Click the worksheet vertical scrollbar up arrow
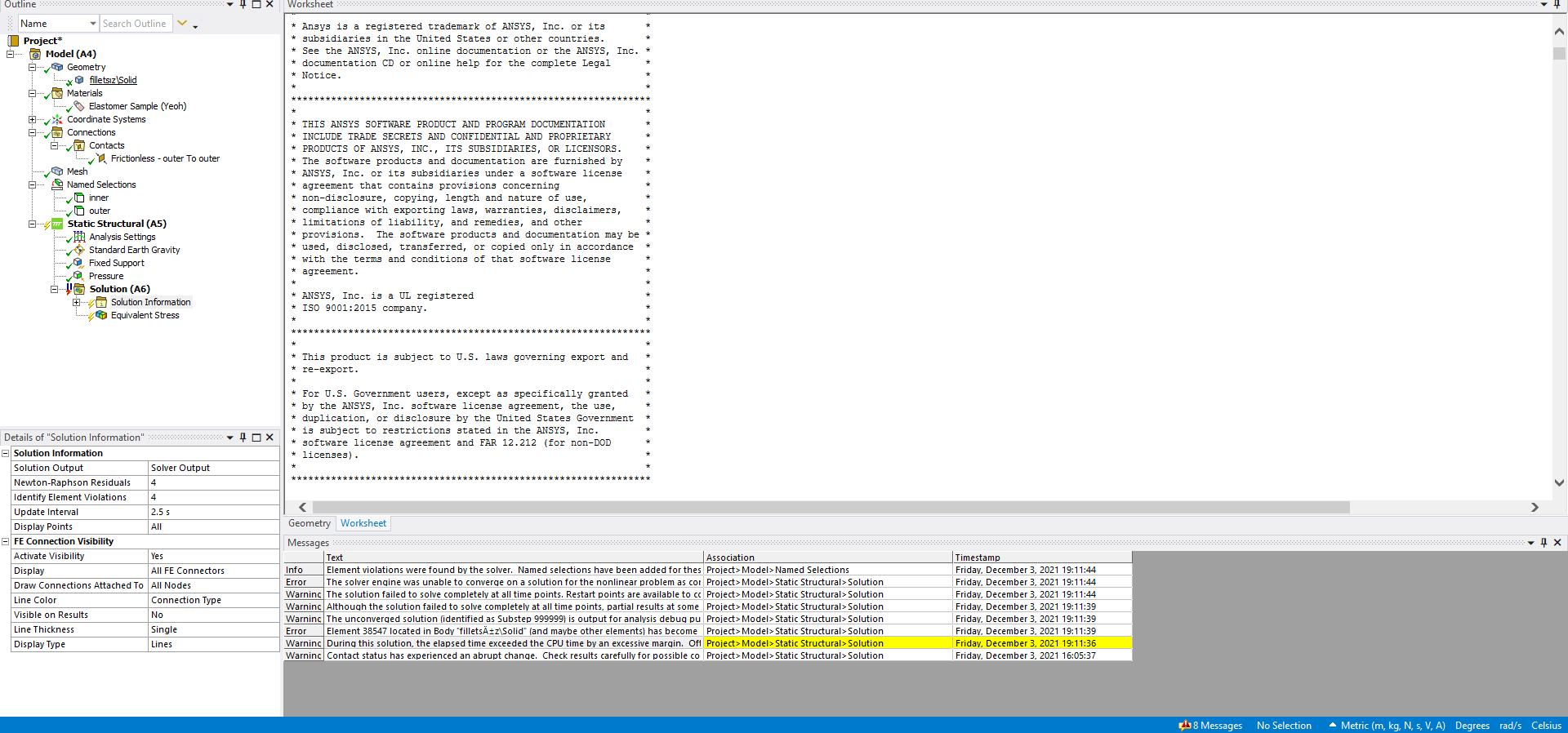 pyautogui.click(x=1559, y=32)
